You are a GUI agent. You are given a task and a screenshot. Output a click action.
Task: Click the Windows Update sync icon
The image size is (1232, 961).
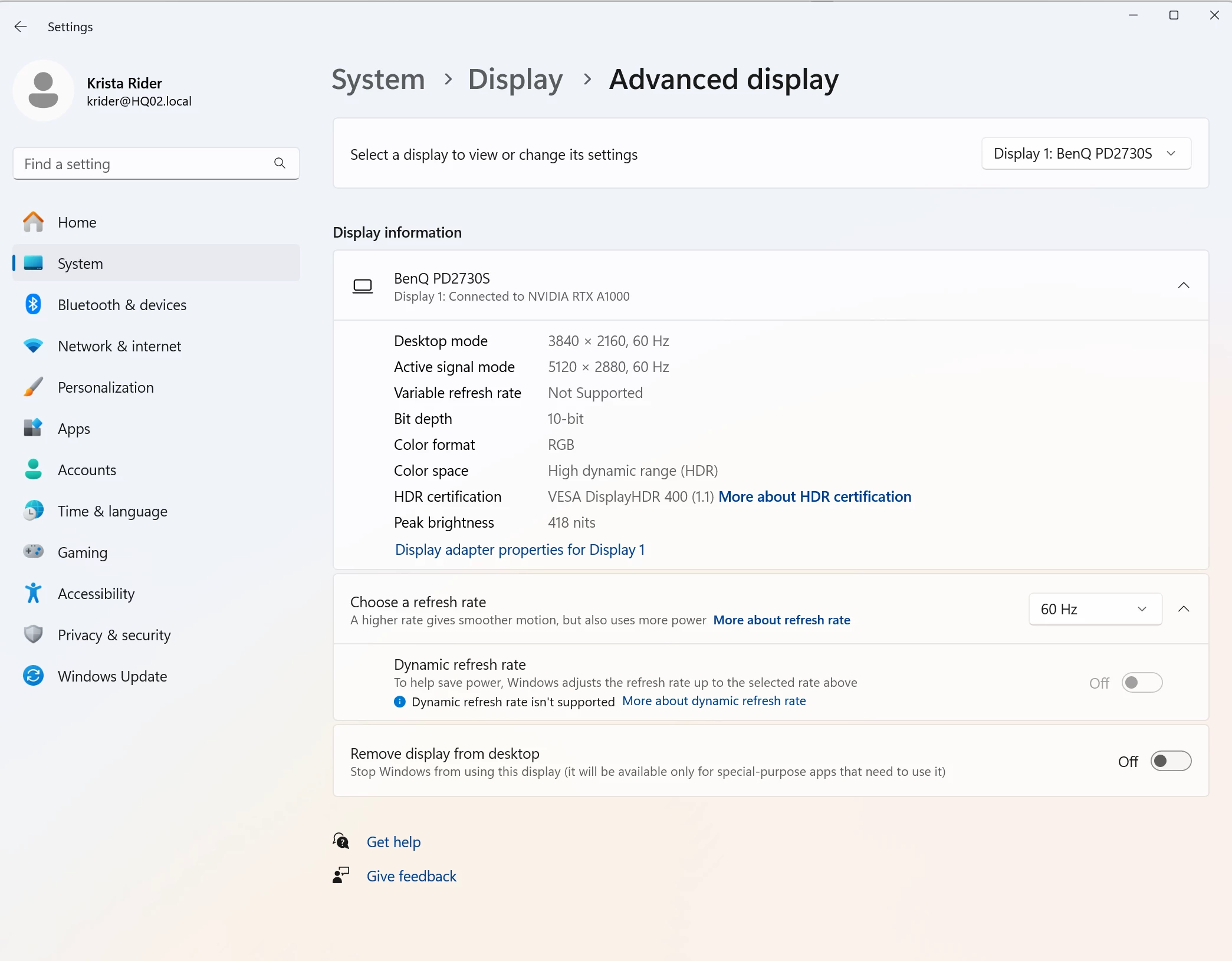click(33, 676)
